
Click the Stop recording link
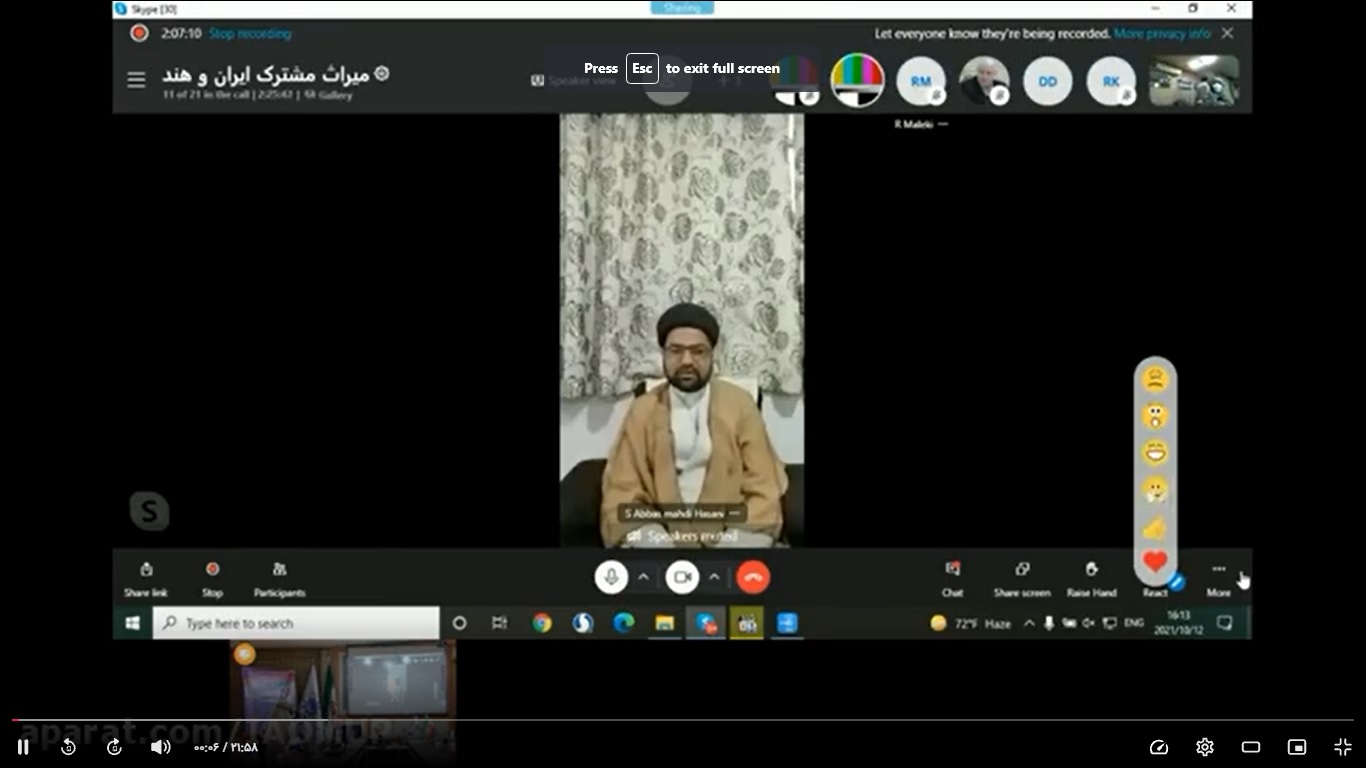click(250, 33)
